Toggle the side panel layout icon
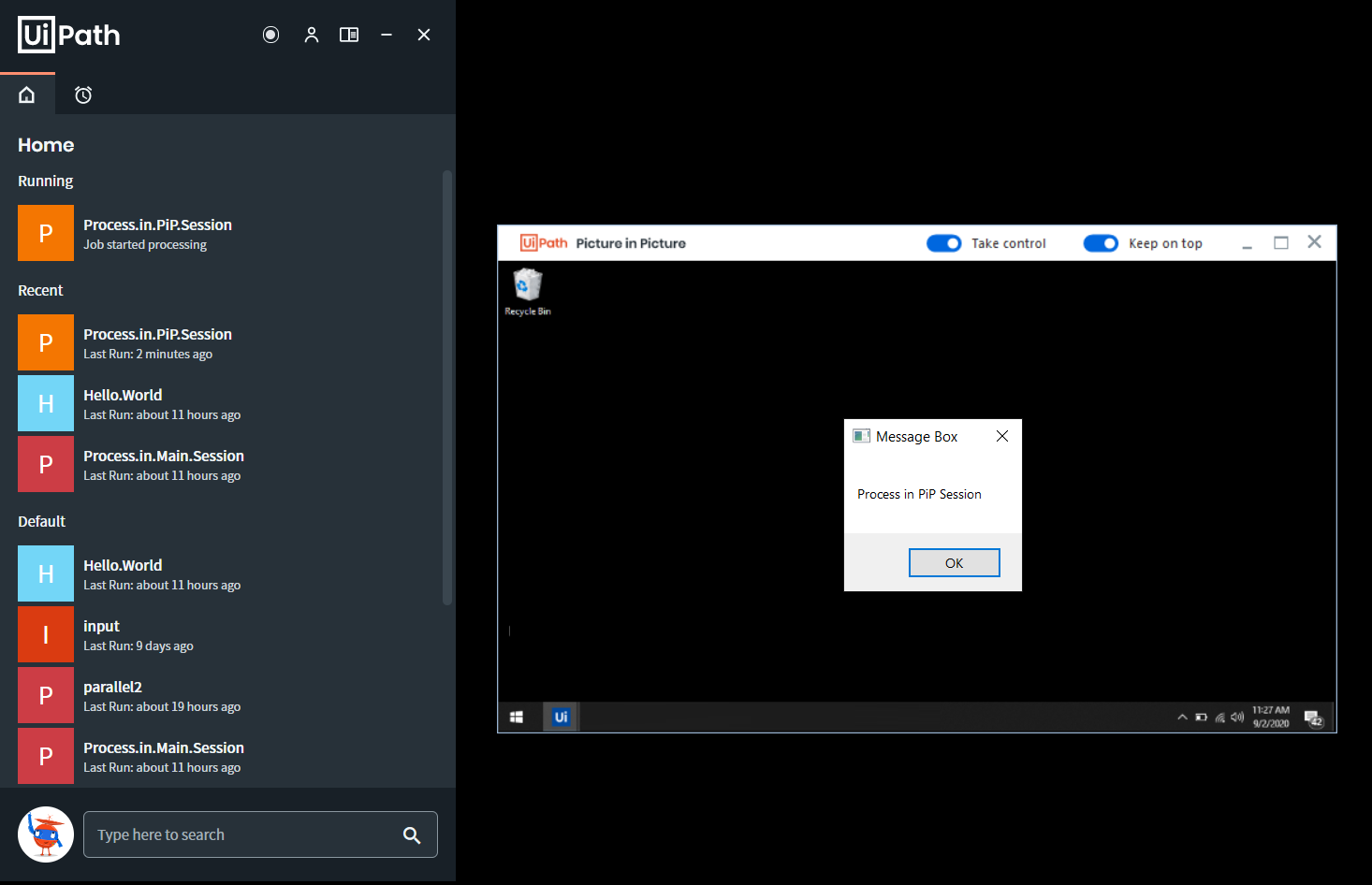The width and height of the screenshot is (1372, 885). click(349, 35)
